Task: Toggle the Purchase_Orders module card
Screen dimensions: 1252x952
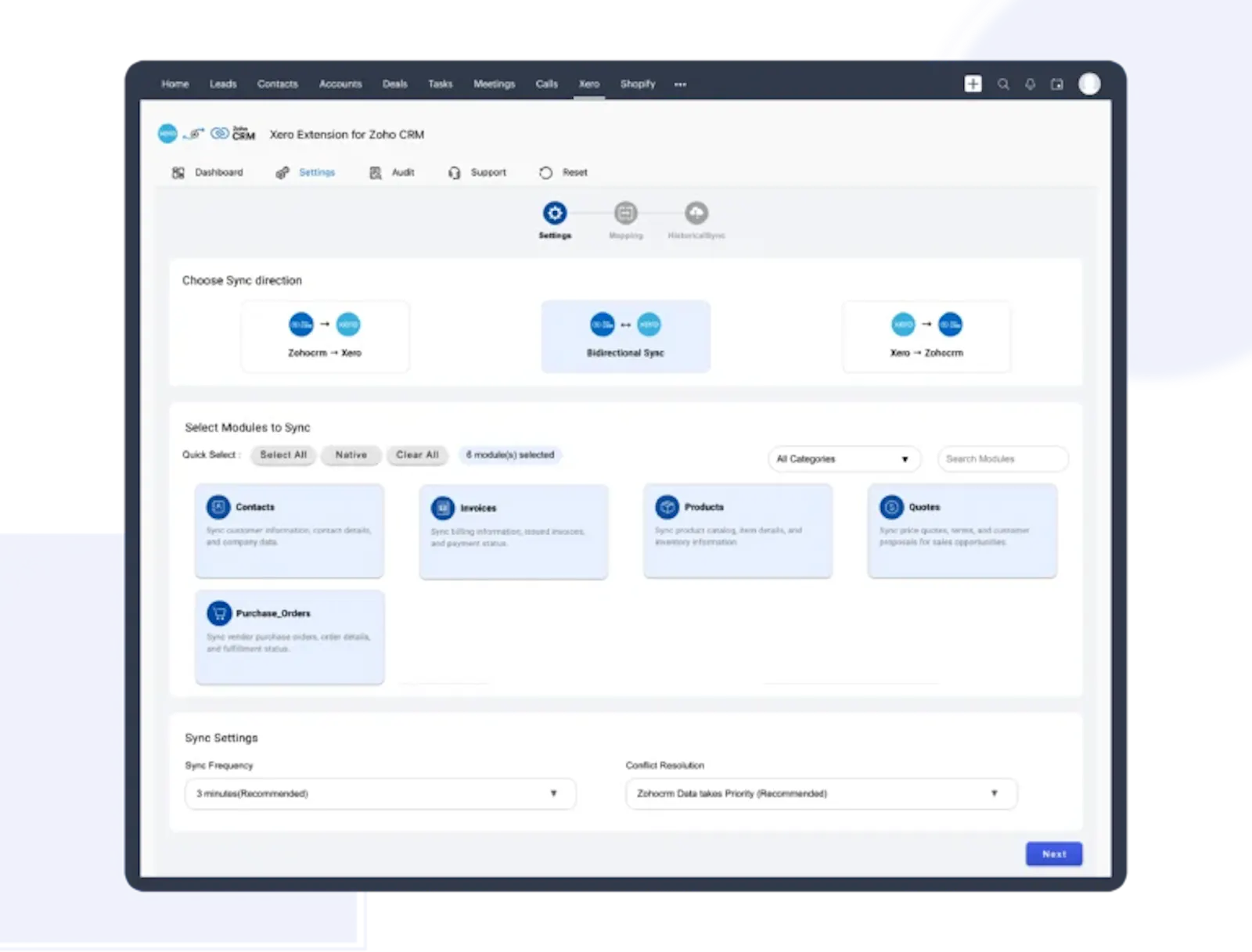Action: click(x=290, y=637)
